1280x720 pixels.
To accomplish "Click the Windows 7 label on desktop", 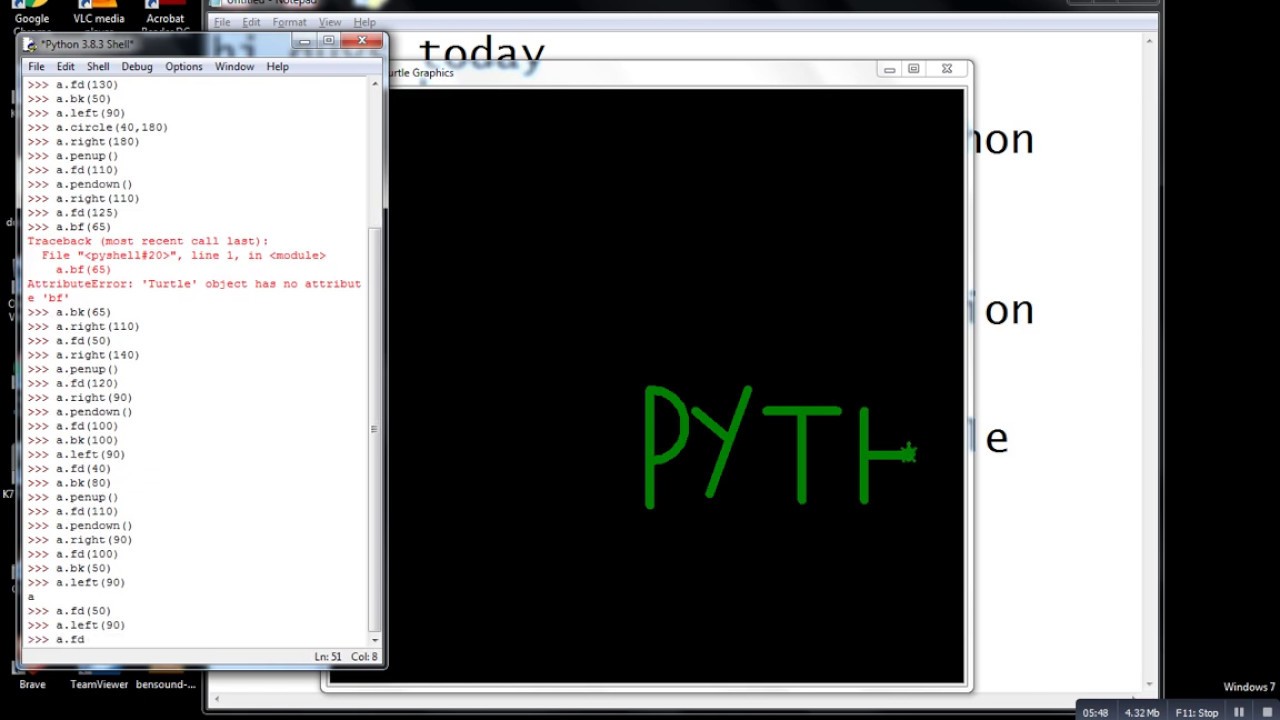I will [x=1249, y=687].
